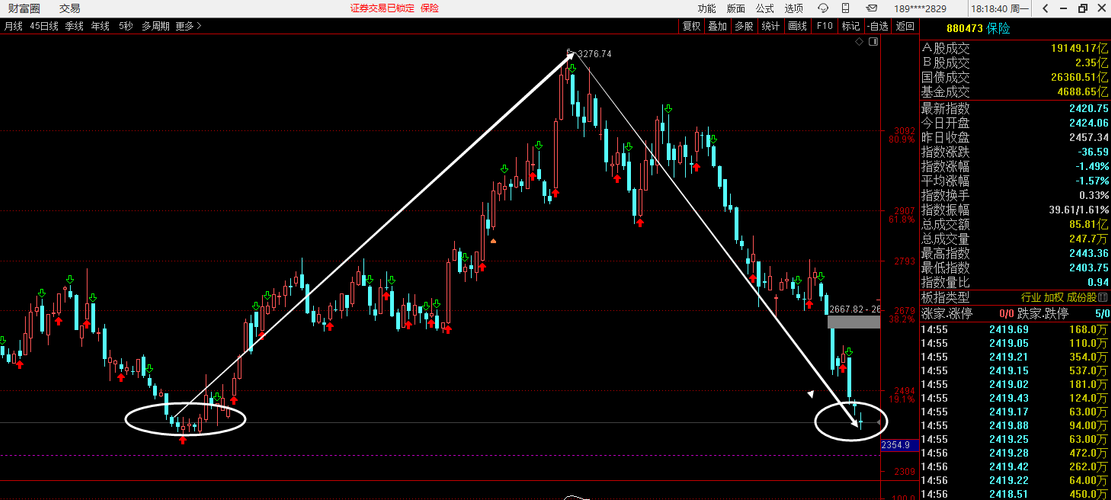This screenshot has height=500, width=1111.
Task: Select the 年线 period
Action: pos(100,25)
